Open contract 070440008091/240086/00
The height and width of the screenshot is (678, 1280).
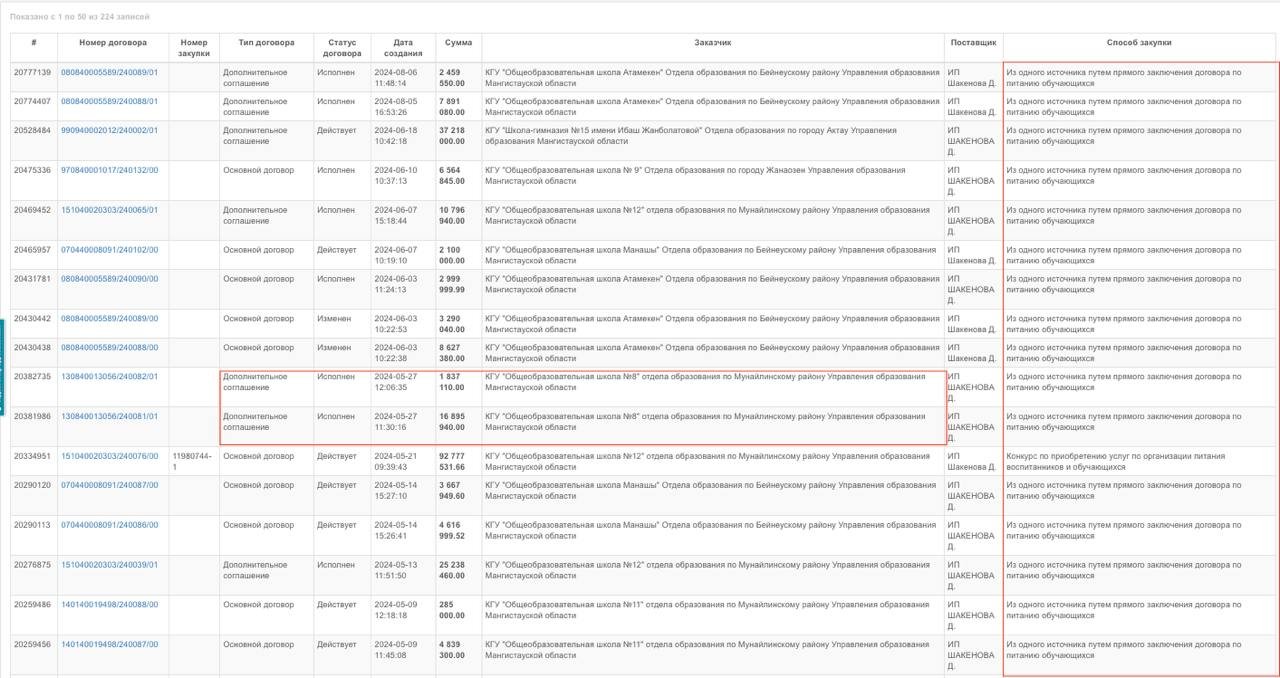click(109, 525)
